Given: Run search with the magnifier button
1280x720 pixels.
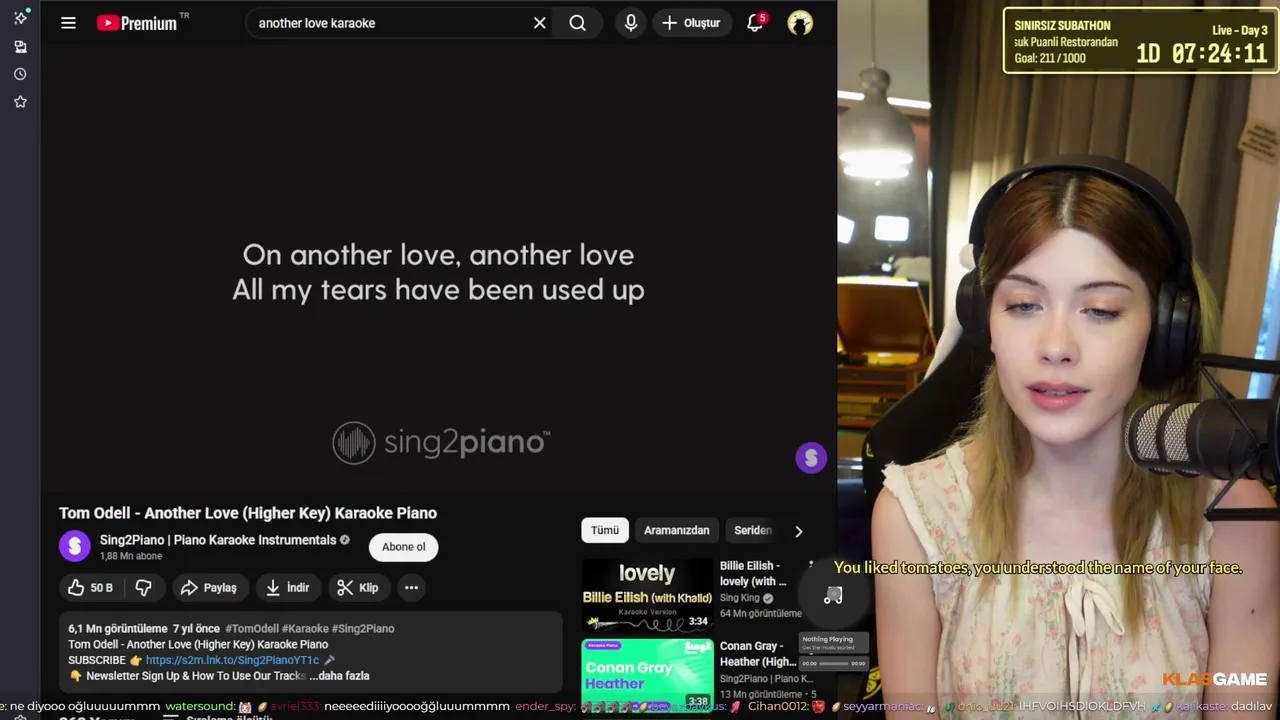Looking at the screenshot, I should (x=578, y=23).
